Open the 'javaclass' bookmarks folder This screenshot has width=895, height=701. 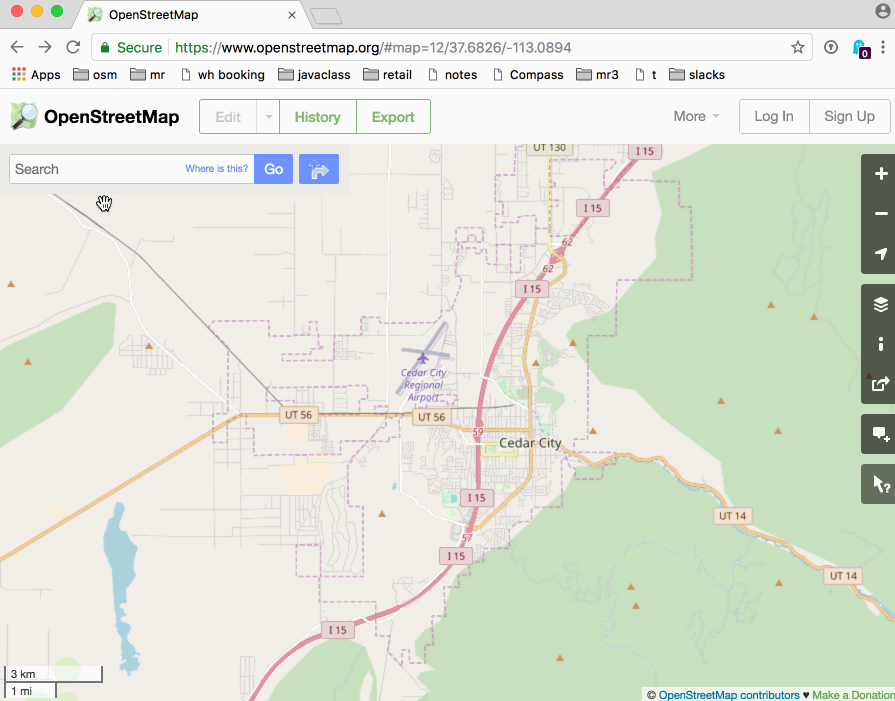tap(315, 75)
